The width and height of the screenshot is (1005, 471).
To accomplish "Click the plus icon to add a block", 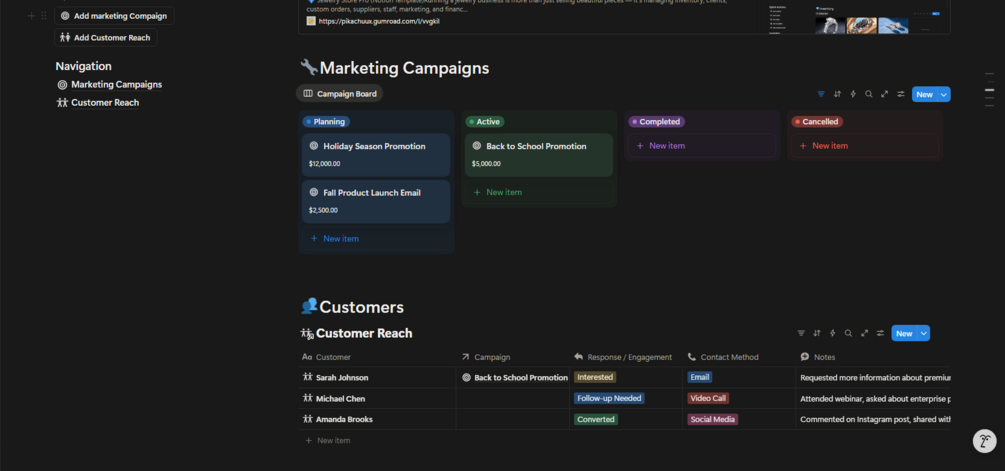I will 31,16.
